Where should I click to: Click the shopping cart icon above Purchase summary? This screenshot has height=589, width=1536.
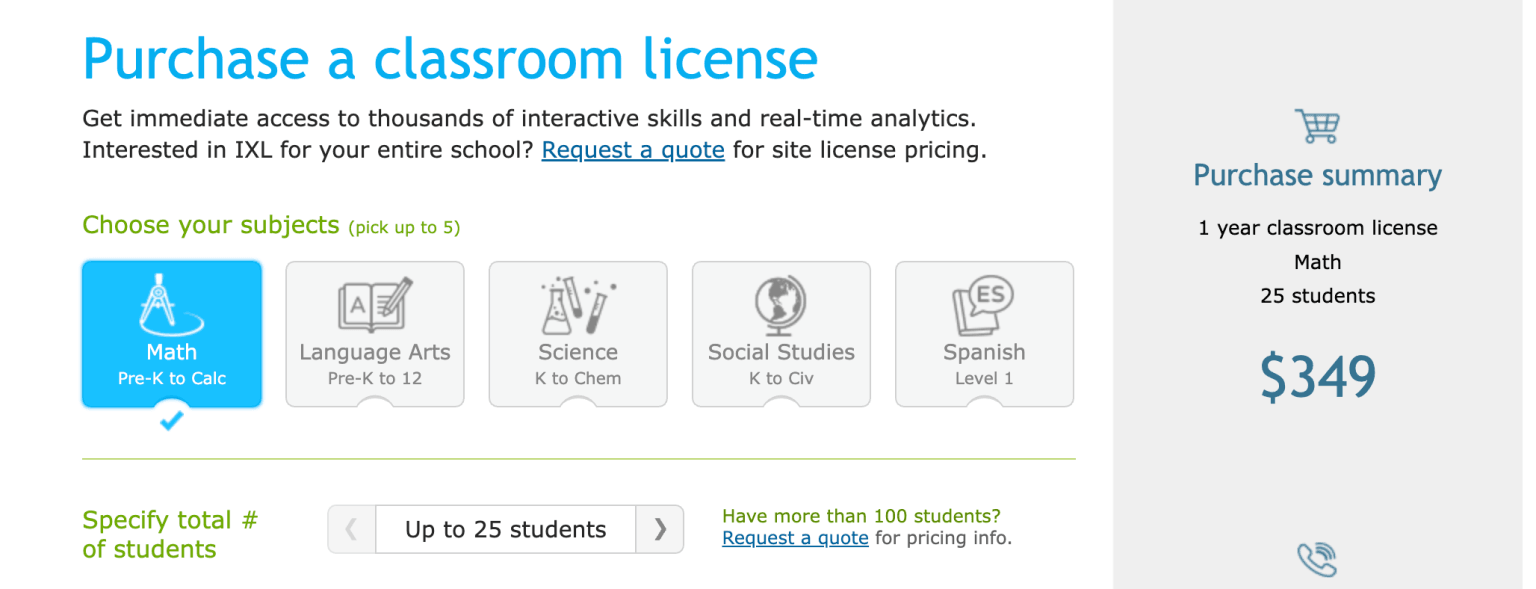[x=1318, y=125]
